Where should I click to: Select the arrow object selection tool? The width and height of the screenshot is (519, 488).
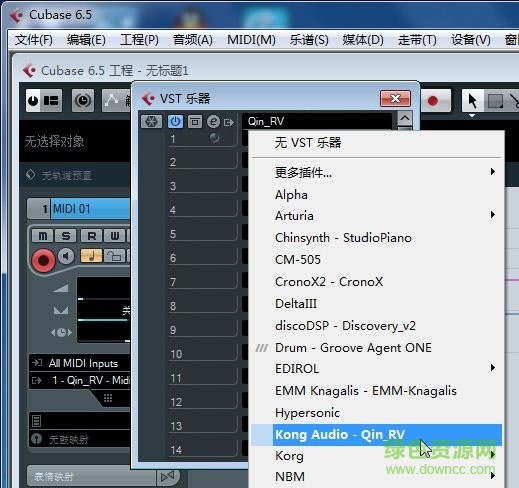coord(472,100)
